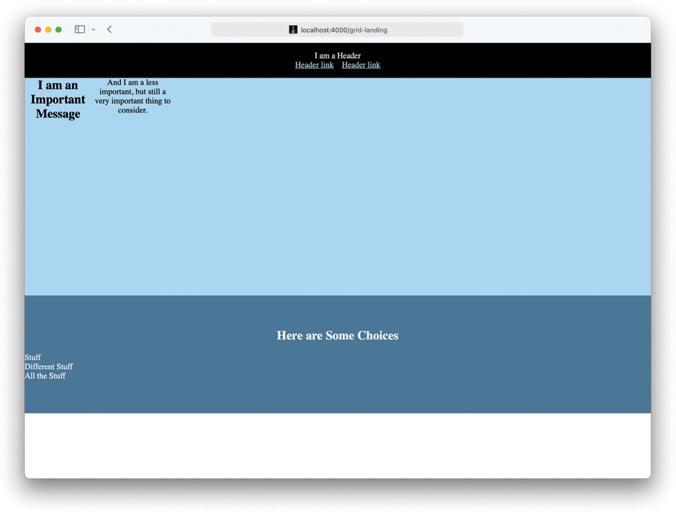Minimize the window using yellow button
The height and width of the screenshot is (512, 676).
[48, 30]
